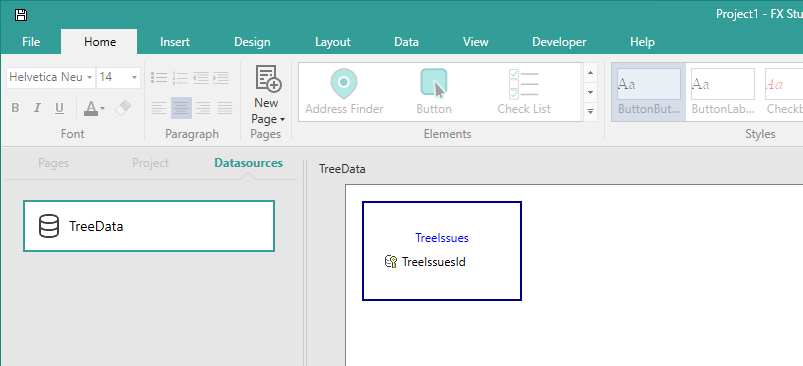803x366 pixels.
Task: Switch to the Layout ribbon tab
Action: click(332, 42)
